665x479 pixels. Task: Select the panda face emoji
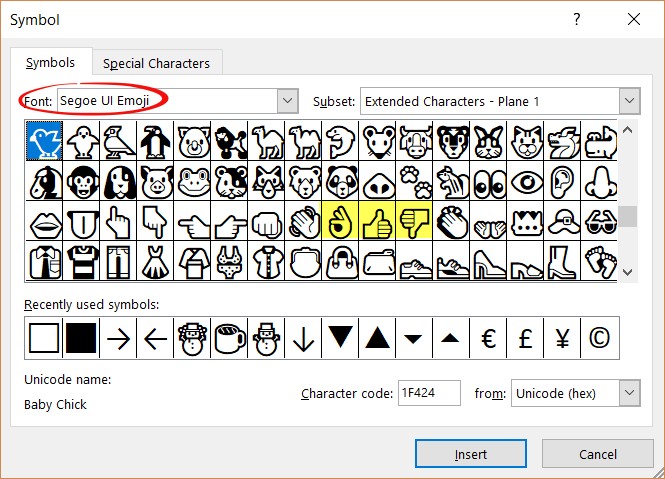(341, 181)
